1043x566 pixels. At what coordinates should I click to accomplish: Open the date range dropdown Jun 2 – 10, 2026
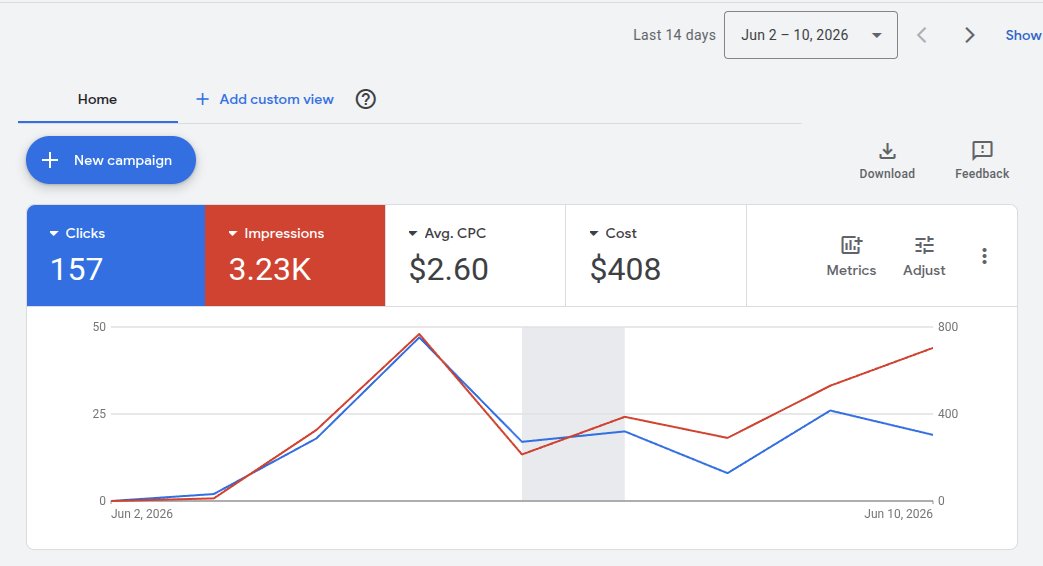[810, 35]
